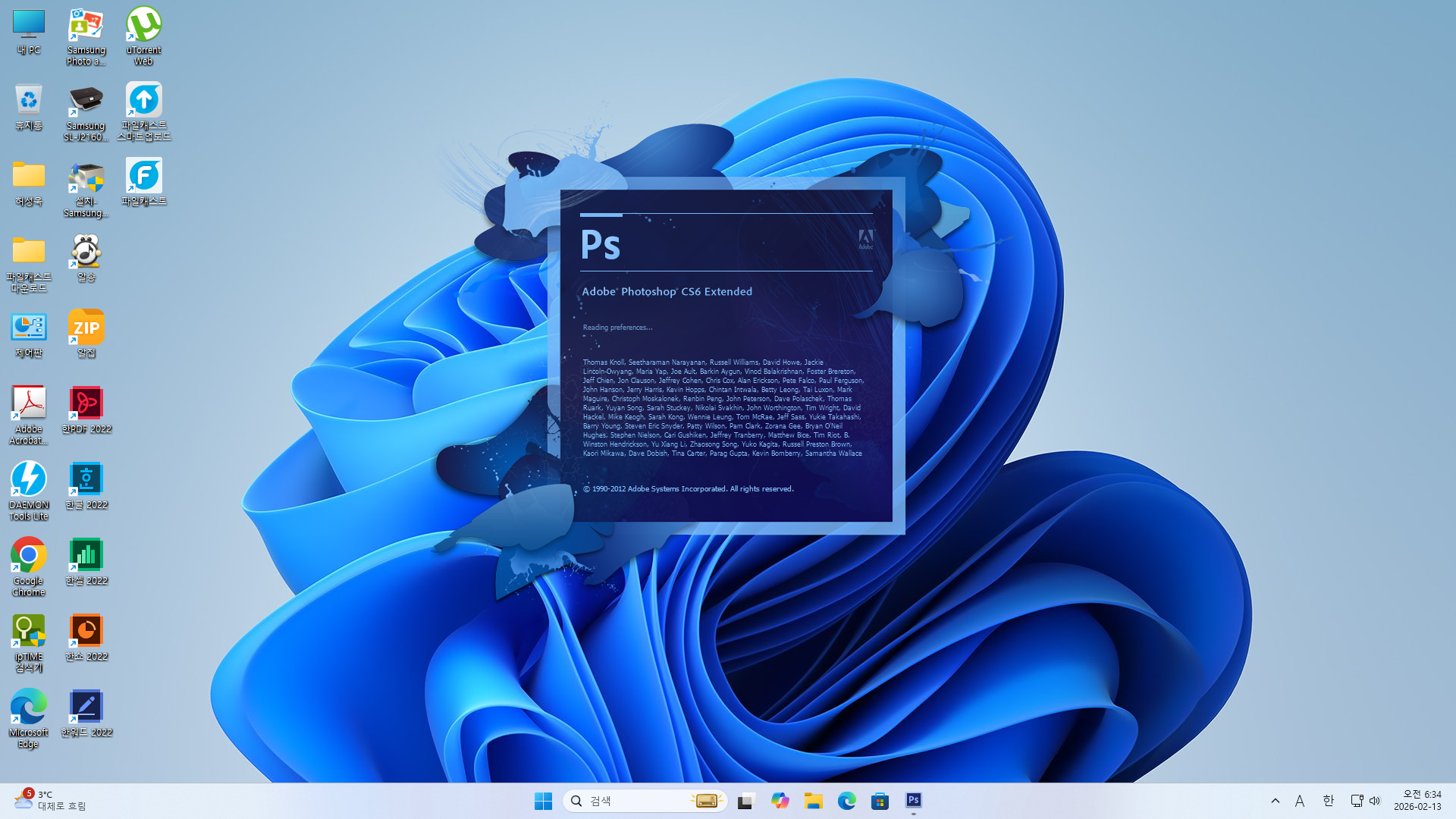Toggle the A English input mode indicator

1300,801
